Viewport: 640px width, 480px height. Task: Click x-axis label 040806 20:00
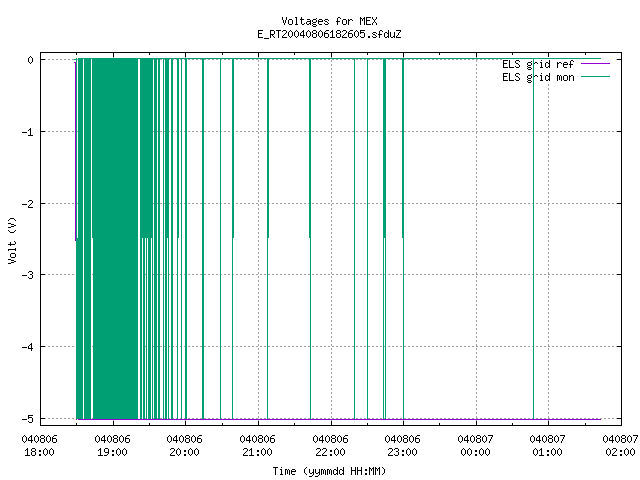click(185, 446)
